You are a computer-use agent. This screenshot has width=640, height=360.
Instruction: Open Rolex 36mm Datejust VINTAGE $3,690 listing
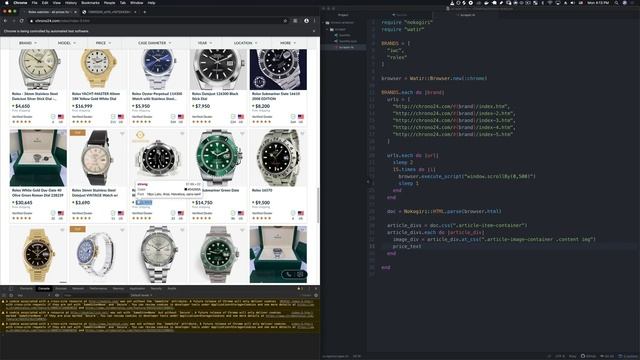click(95, 193)
